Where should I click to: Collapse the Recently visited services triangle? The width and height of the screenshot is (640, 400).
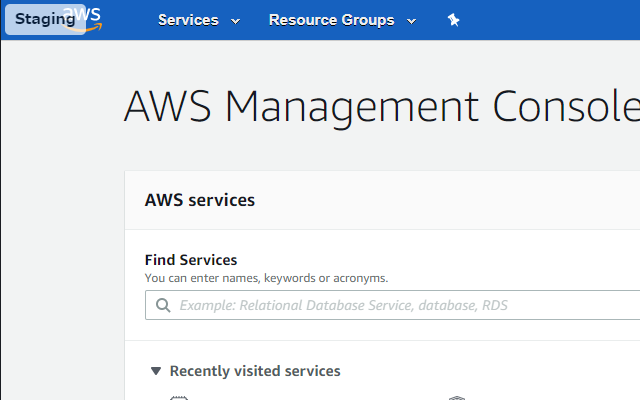(156, 371)
